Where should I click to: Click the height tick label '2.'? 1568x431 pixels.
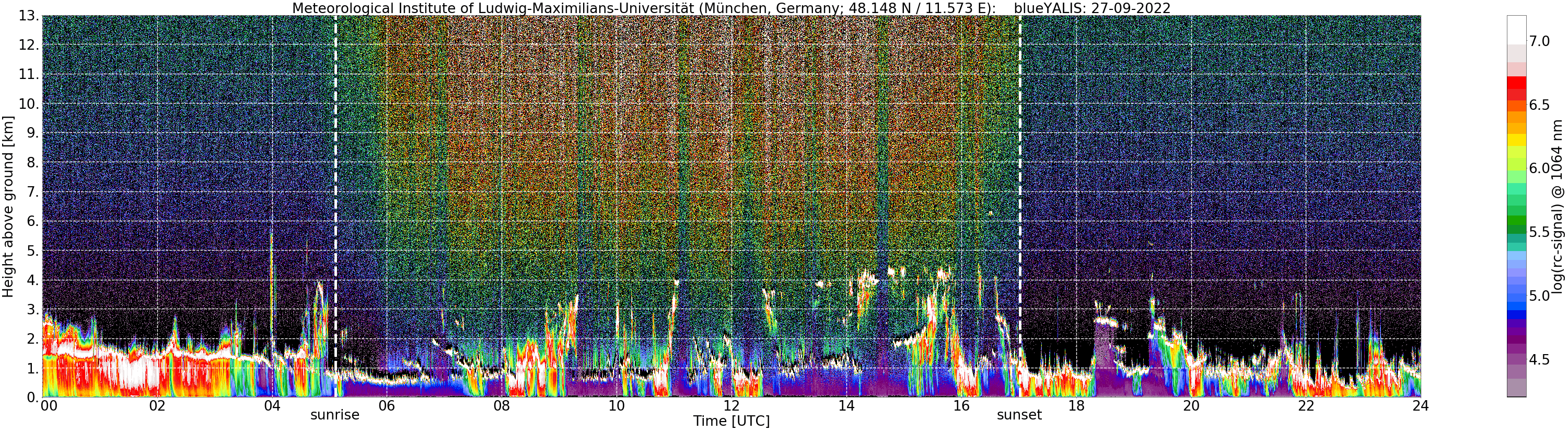pyautogui.click(x=32, y=339)
